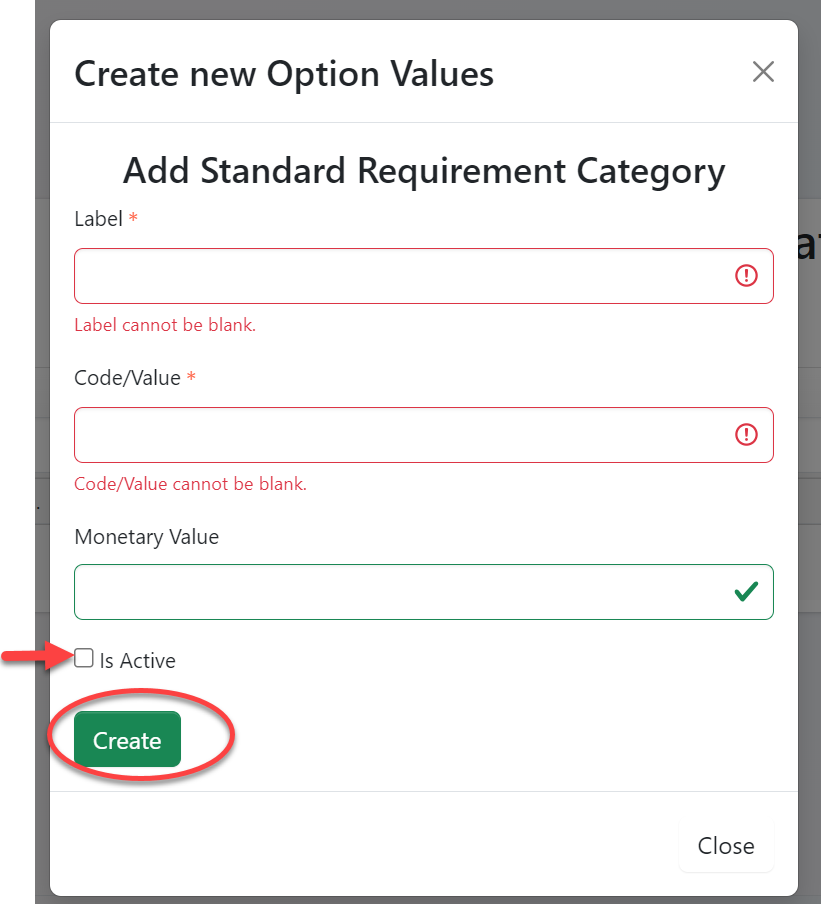Click the "Is Active" checkbox label text
Screen dimensions: 821x904
(x=137, y=661)
